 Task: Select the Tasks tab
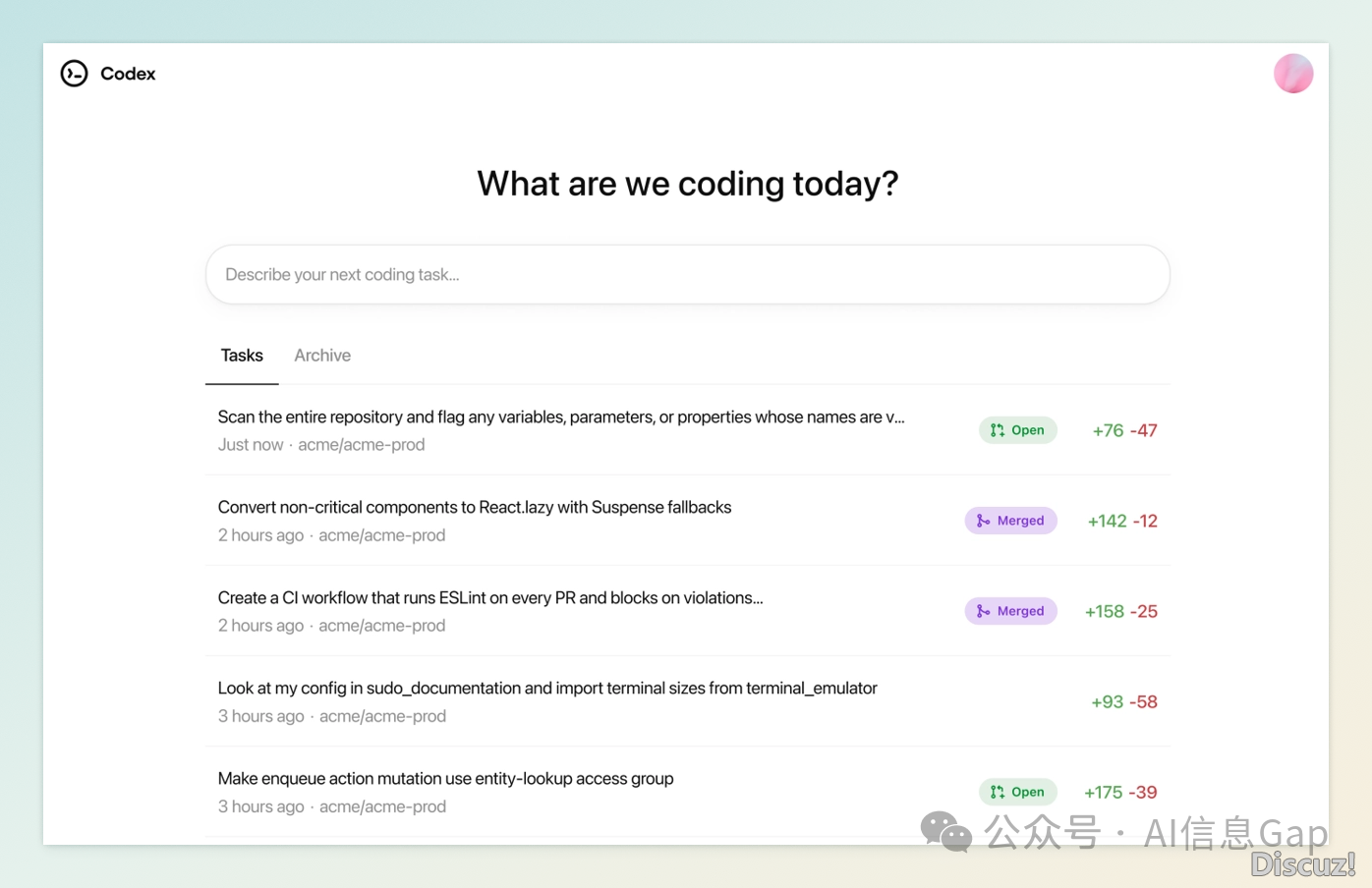click(x=242, y=356)
